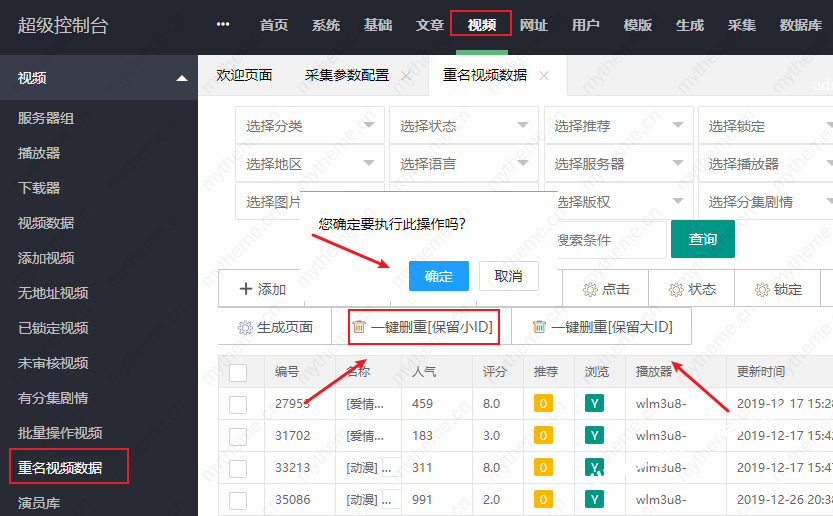Screen dimensions: 833x516
Task: Switch to the 欢迎页面 tab
Action: (x=244, y=75)
